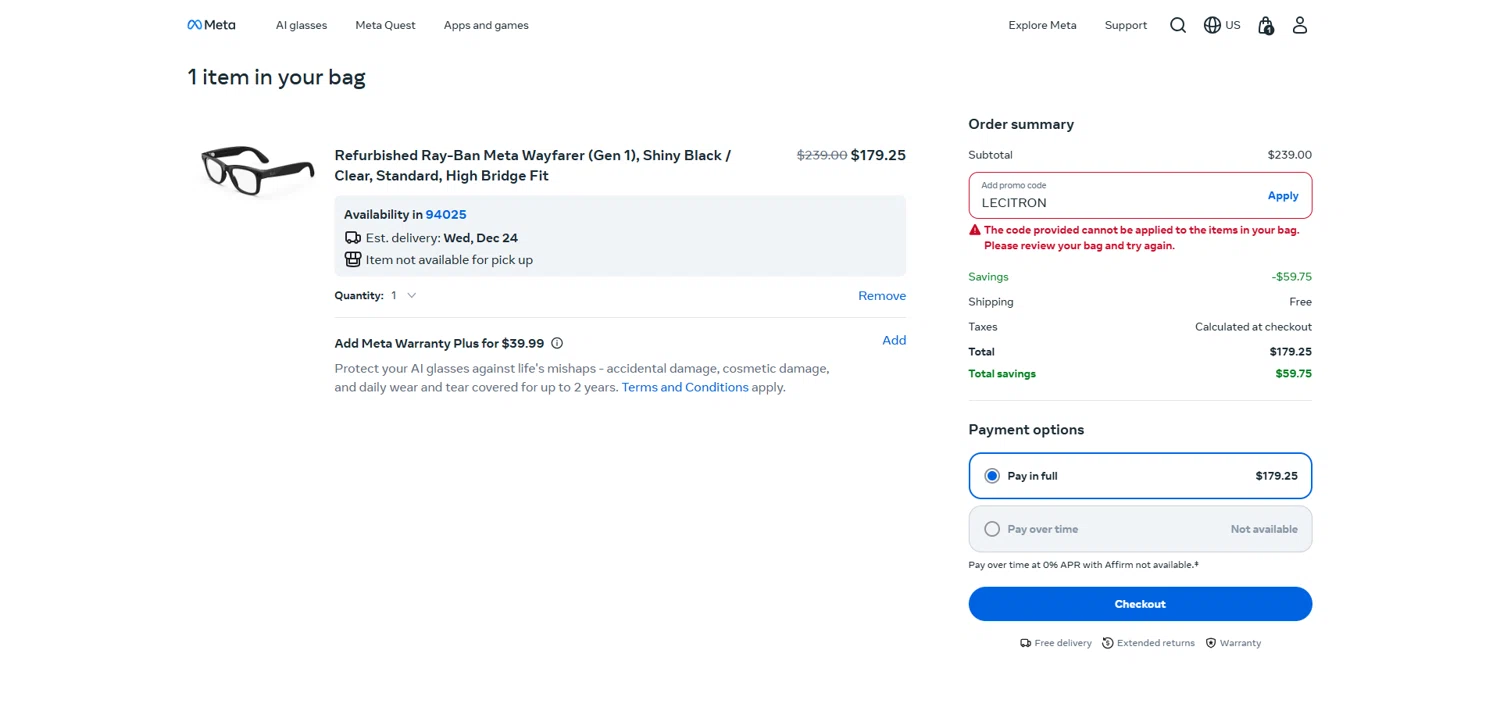Click the Order summary heading
Image resolution: width=1500 pixels, height=718 pixels.
pos(1021,124)
